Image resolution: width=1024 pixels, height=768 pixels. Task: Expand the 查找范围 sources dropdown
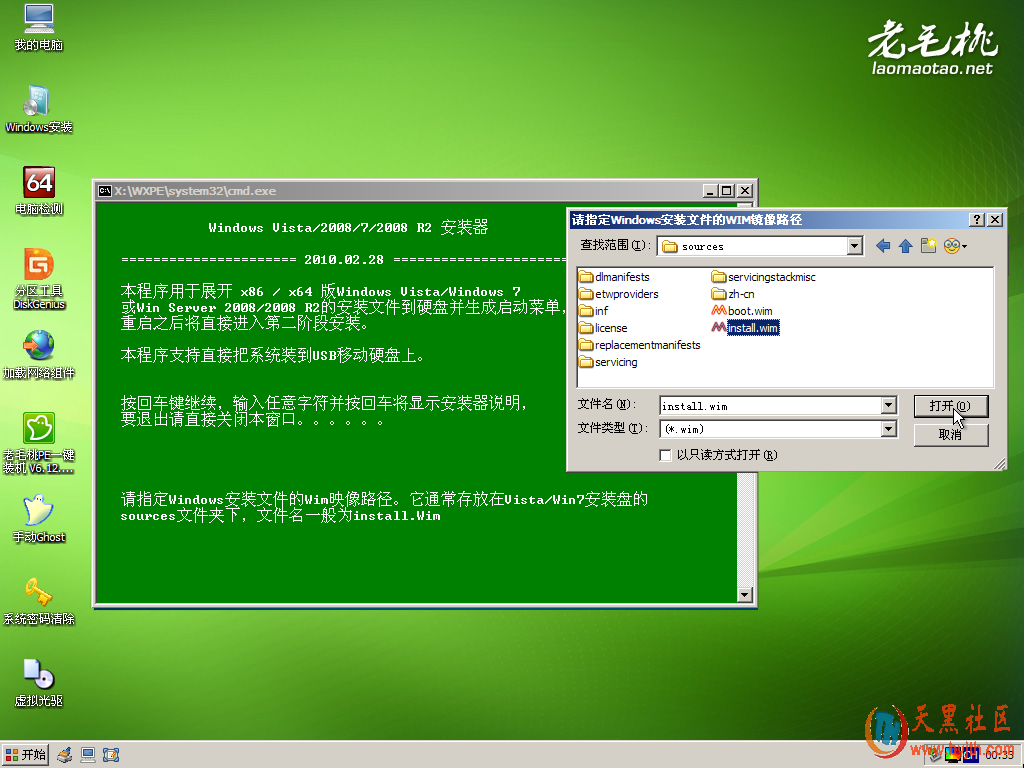(854, 246)
